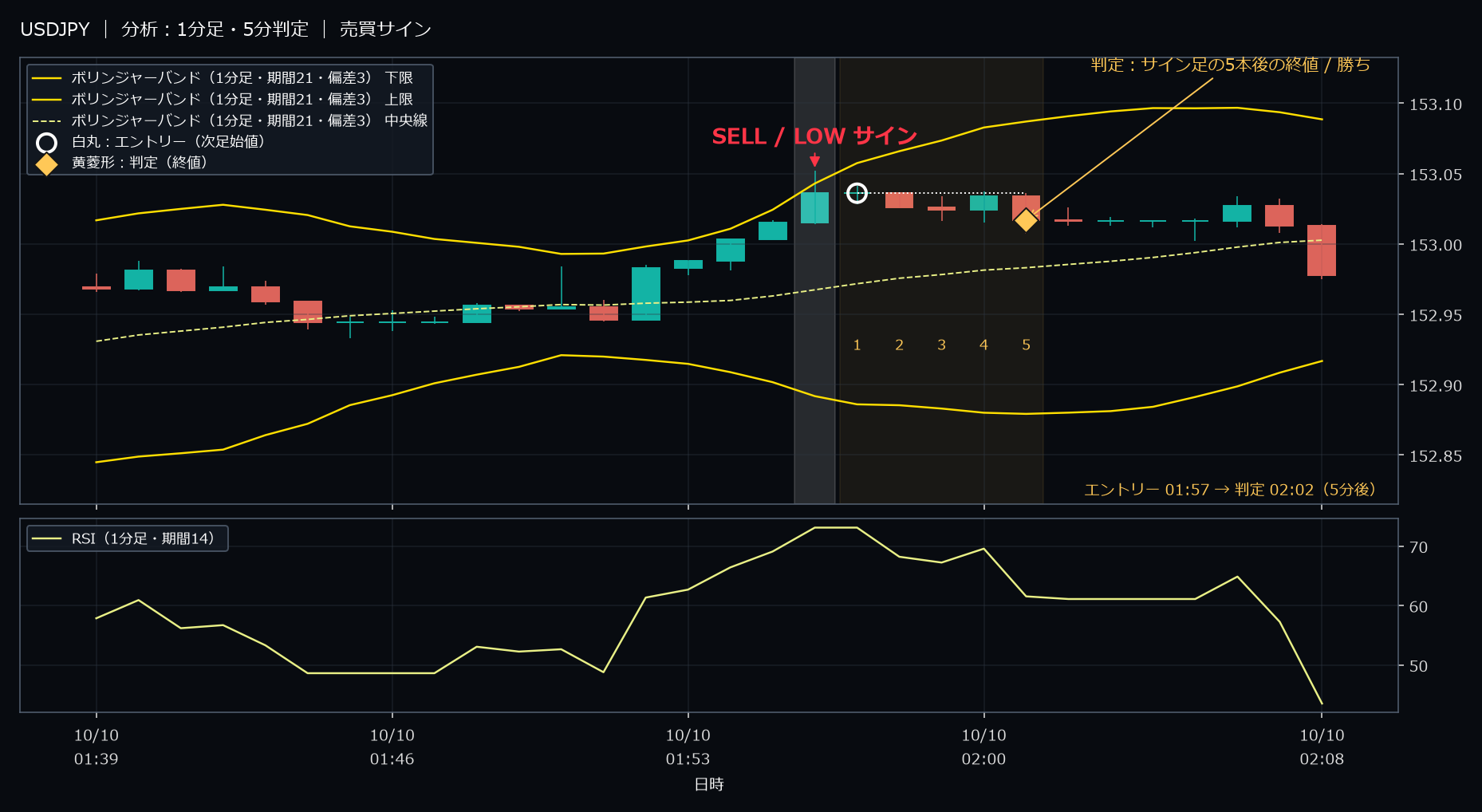Image resolution: width=1482 pixels, height=812 pixels.
Task: Click the 153.10 price axis label
Action: [x=1436, y=104]
